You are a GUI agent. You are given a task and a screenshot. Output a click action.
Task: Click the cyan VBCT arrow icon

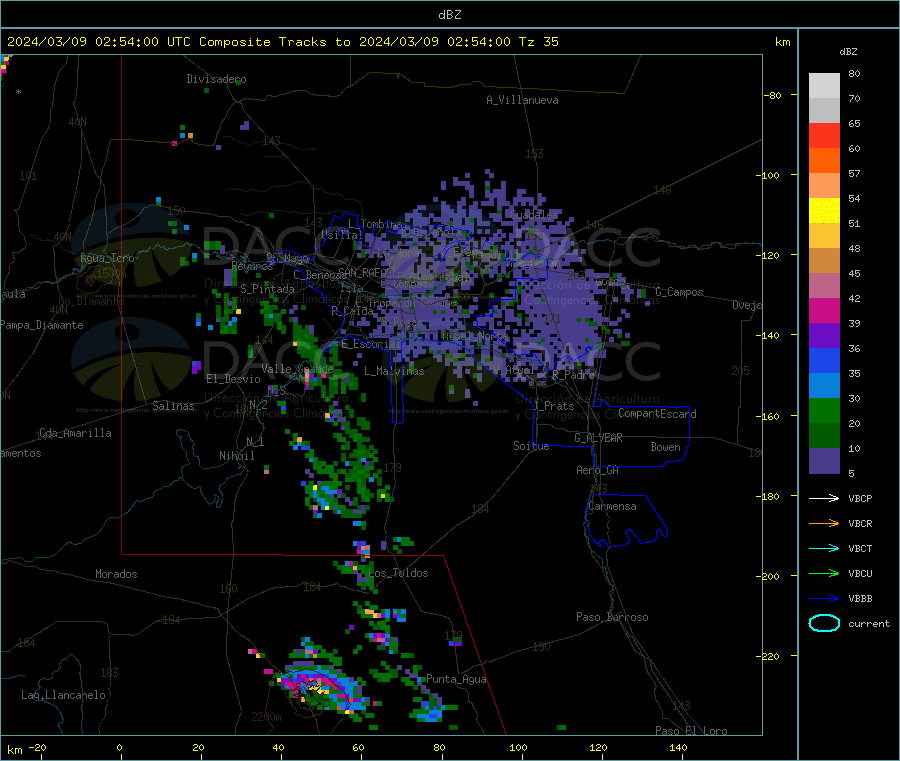pos(824,549)
